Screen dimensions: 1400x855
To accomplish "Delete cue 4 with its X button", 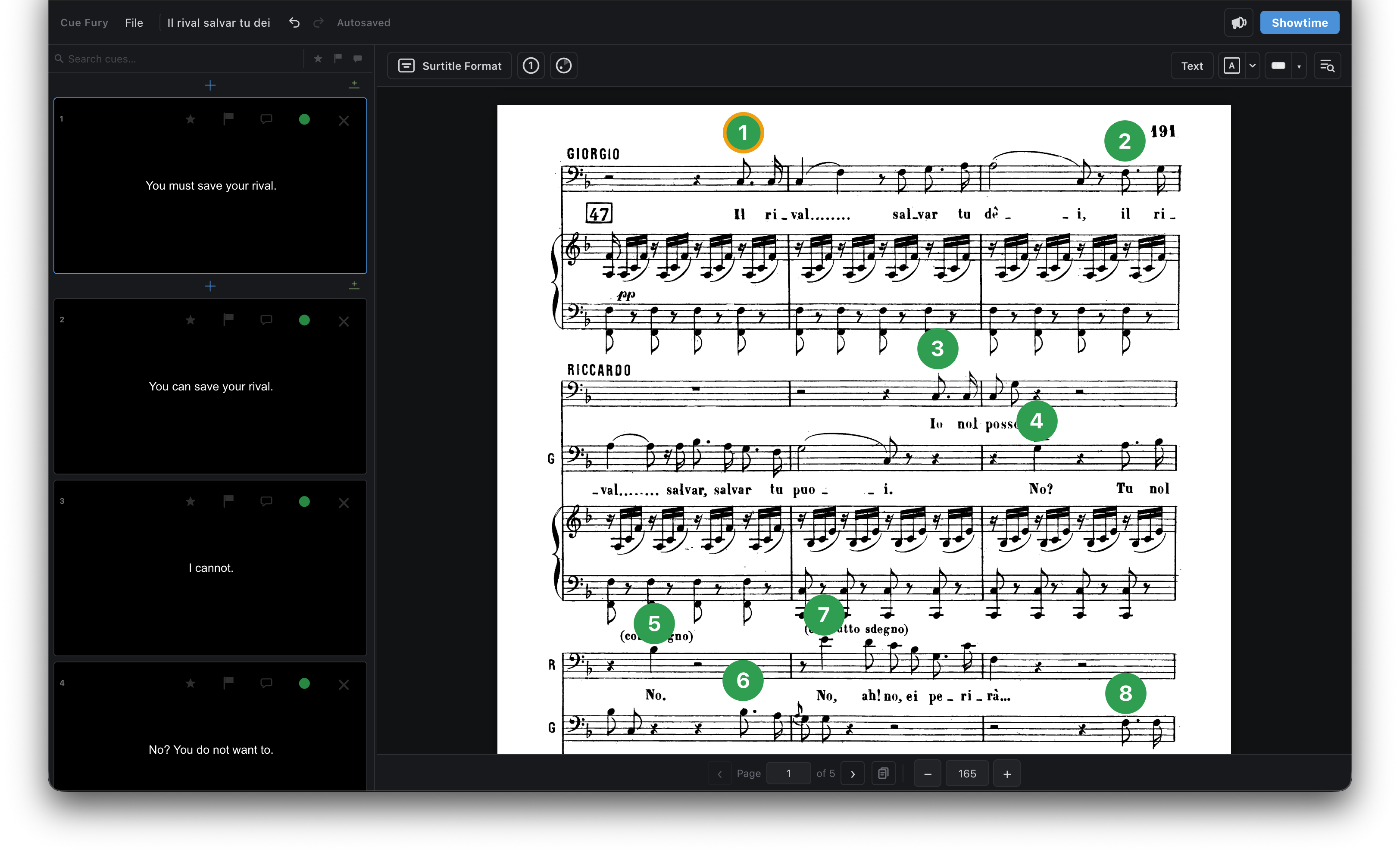I will [344, 685].
